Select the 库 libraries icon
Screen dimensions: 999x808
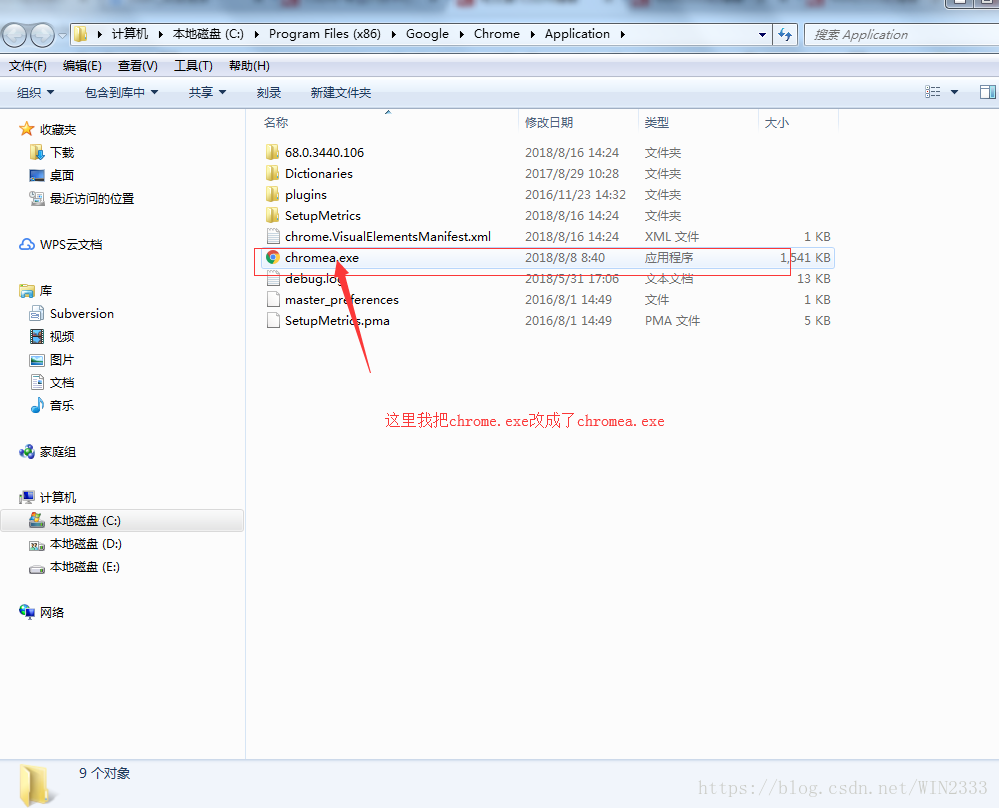coord(26,291)
